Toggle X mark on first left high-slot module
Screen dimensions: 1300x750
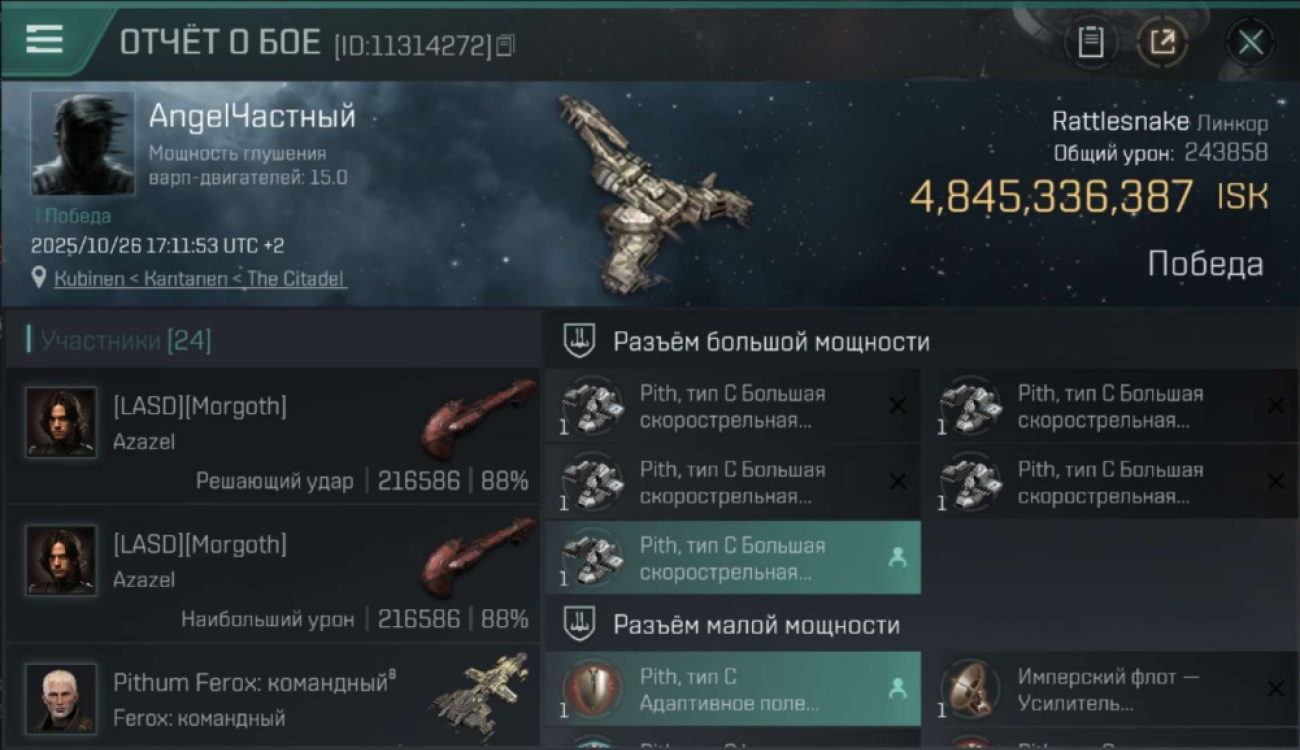[898, 405]
